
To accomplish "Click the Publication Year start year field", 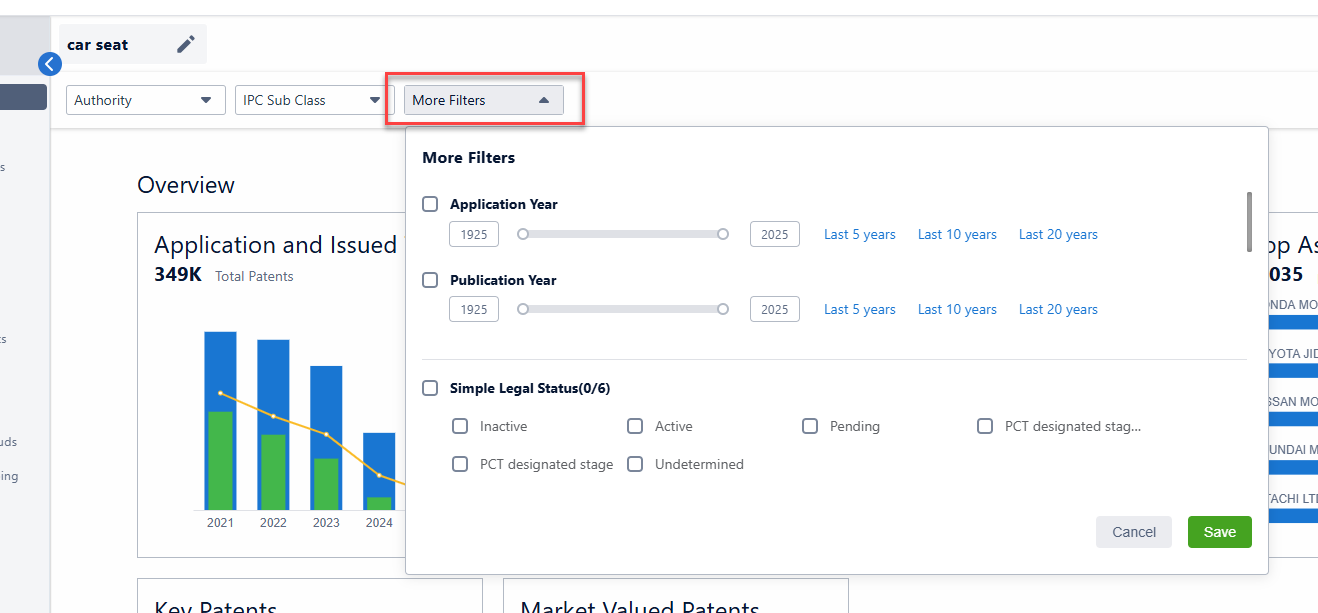I will tap(474, 310).
